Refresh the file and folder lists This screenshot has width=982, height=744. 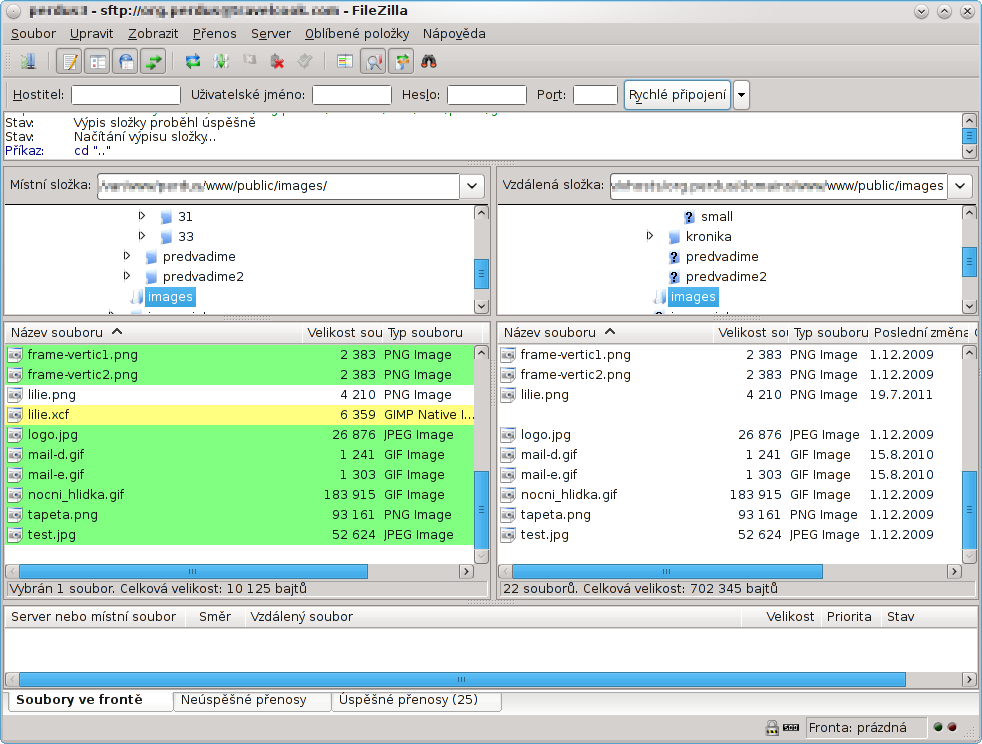(x=193, y=61)
